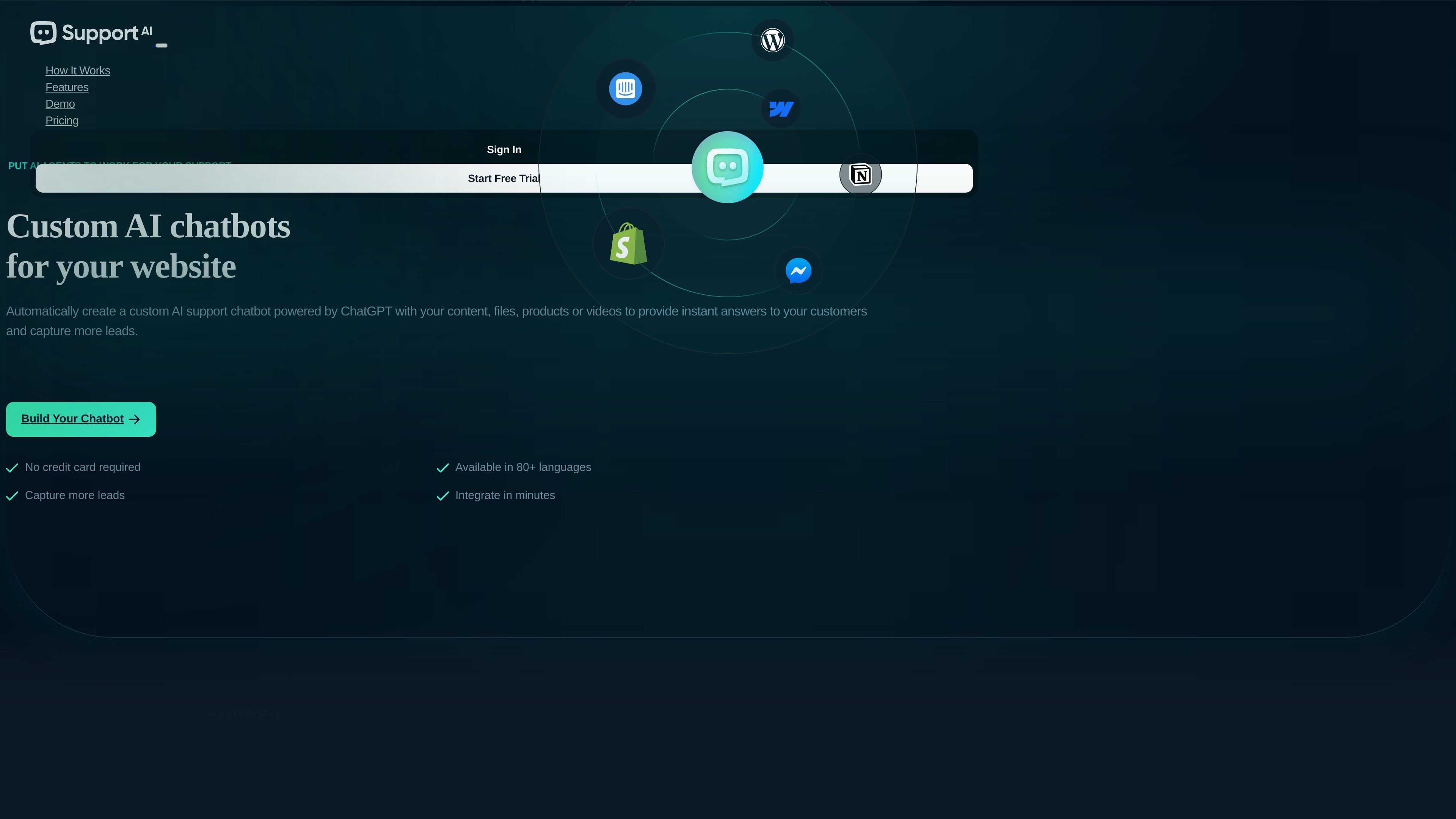
Task: Click 'Capture more leads' text
Action: [x=75, y=495]
